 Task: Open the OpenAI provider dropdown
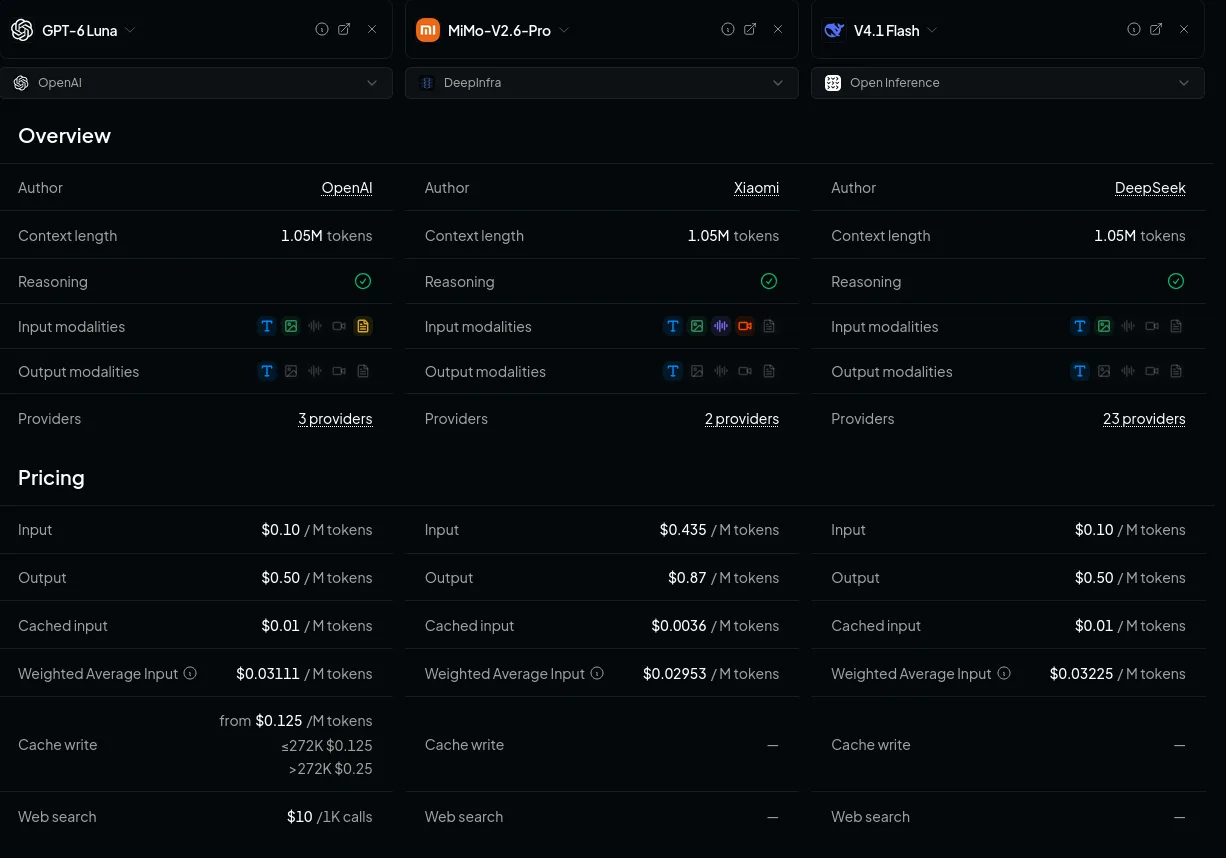click(x=197, y=83)
